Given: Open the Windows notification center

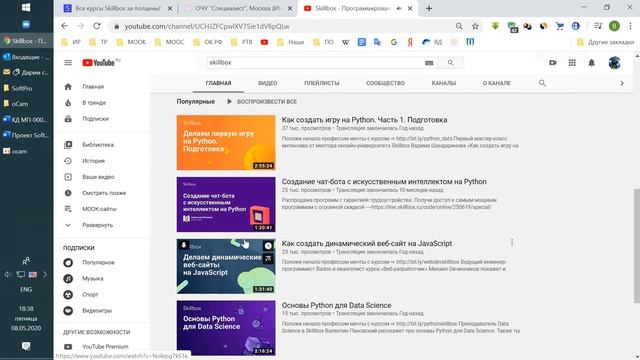Looking at the screenshot, I should point(26,346).
